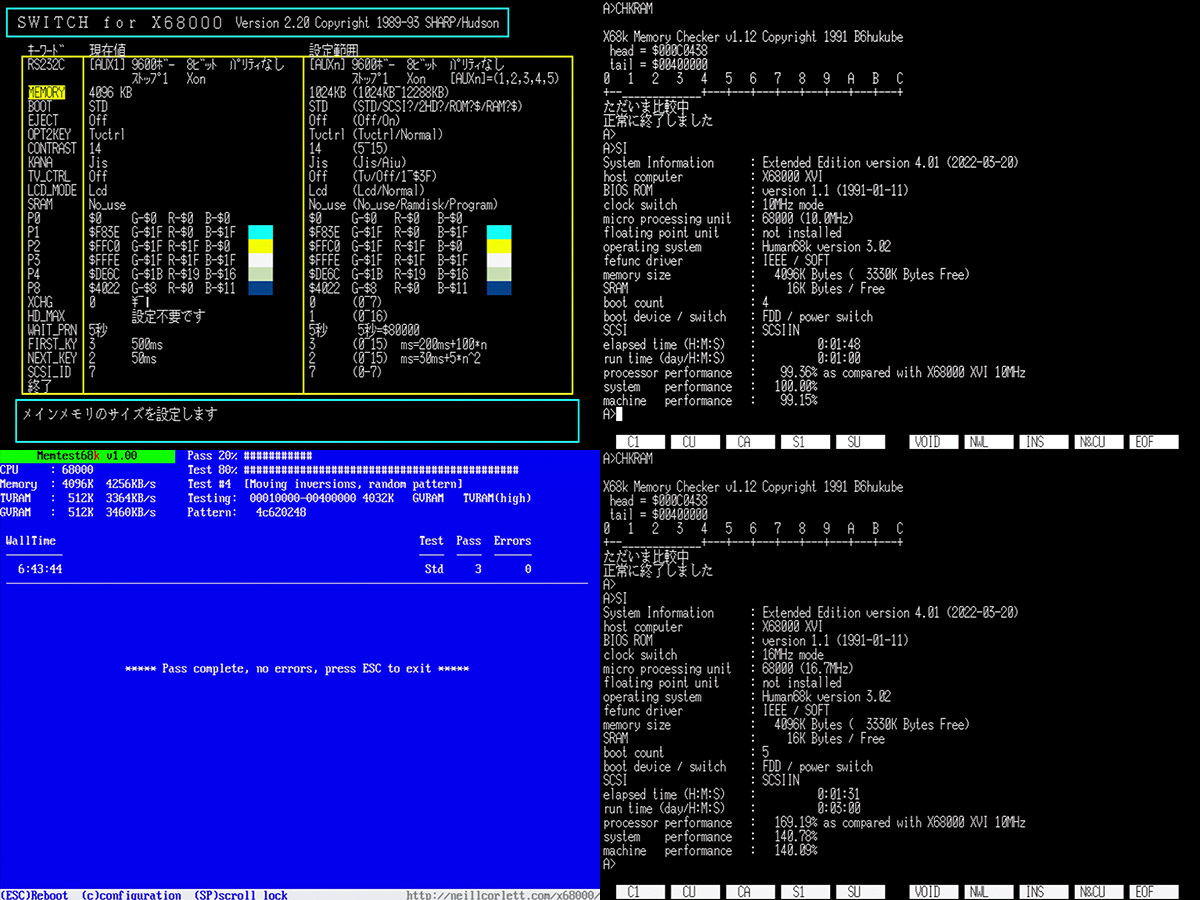
Task: Select the CONTRAST keyword entry
Action: pos(52,148)
